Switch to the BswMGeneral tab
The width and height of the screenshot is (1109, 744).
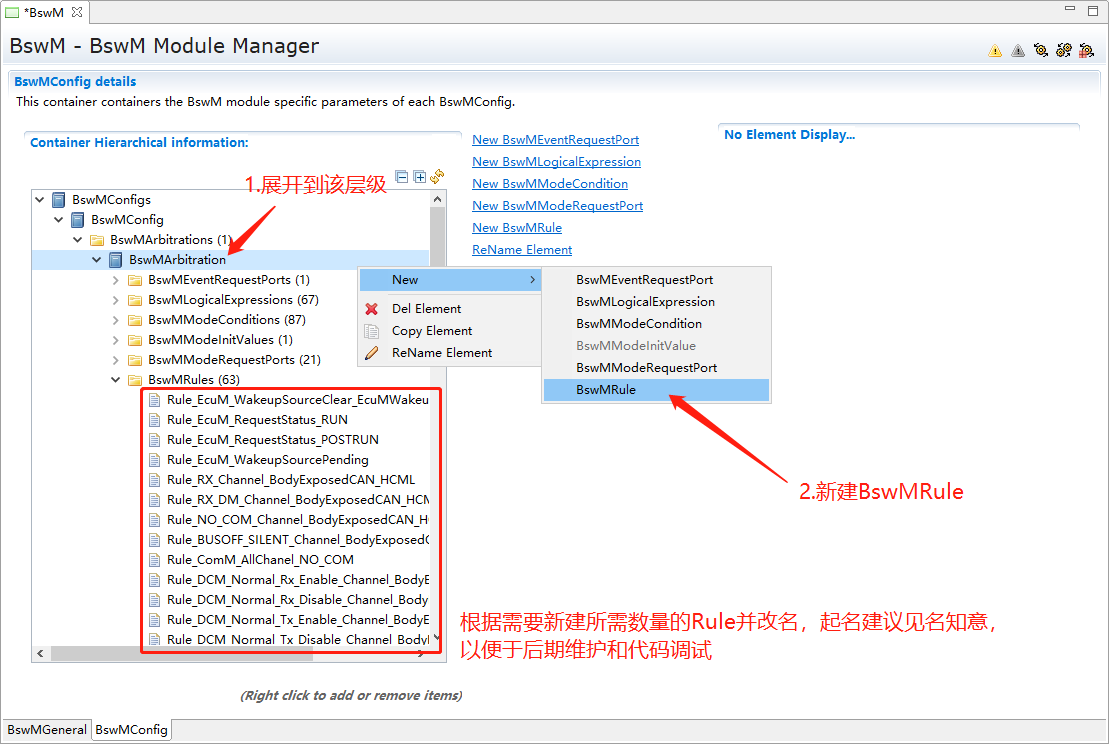click(x=46, y=730)
